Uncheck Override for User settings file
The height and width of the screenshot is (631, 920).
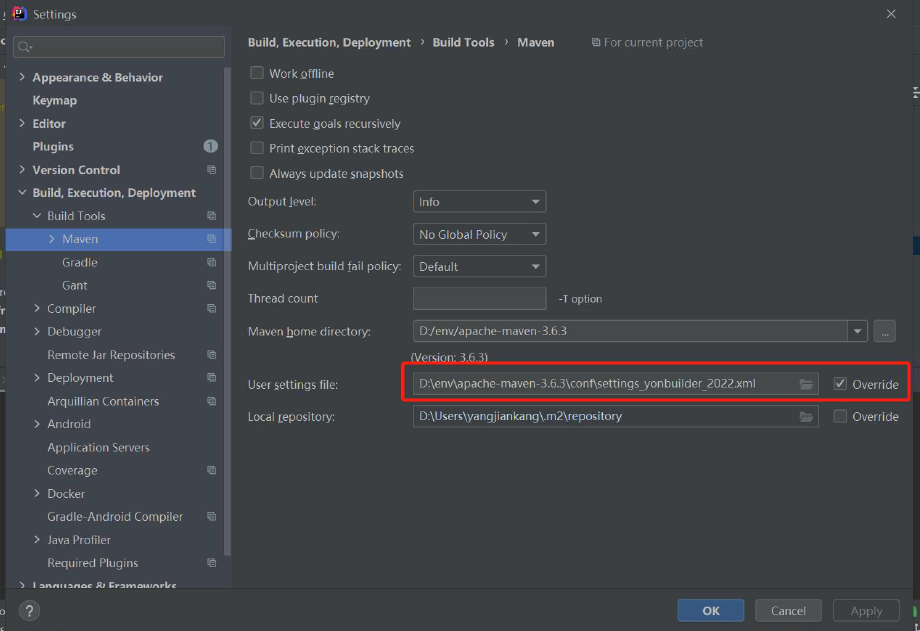(x=840, y=384)
